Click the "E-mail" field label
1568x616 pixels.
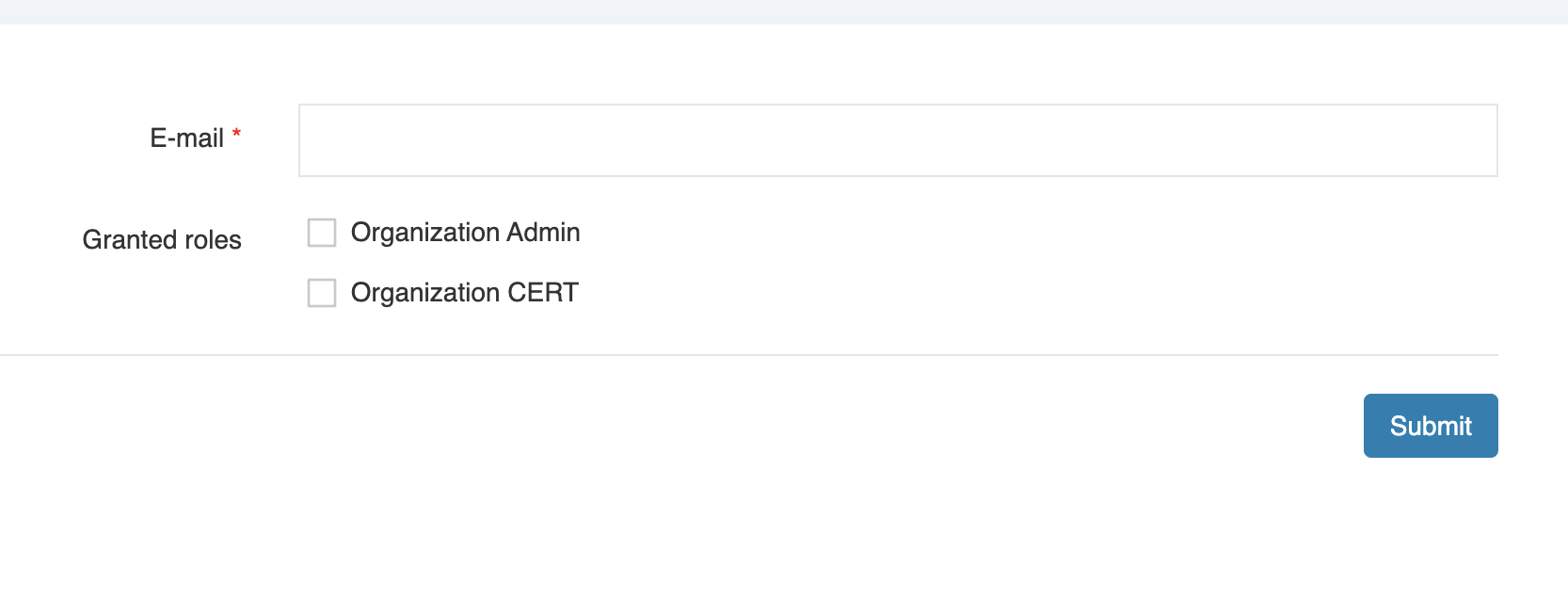point(186,138)
